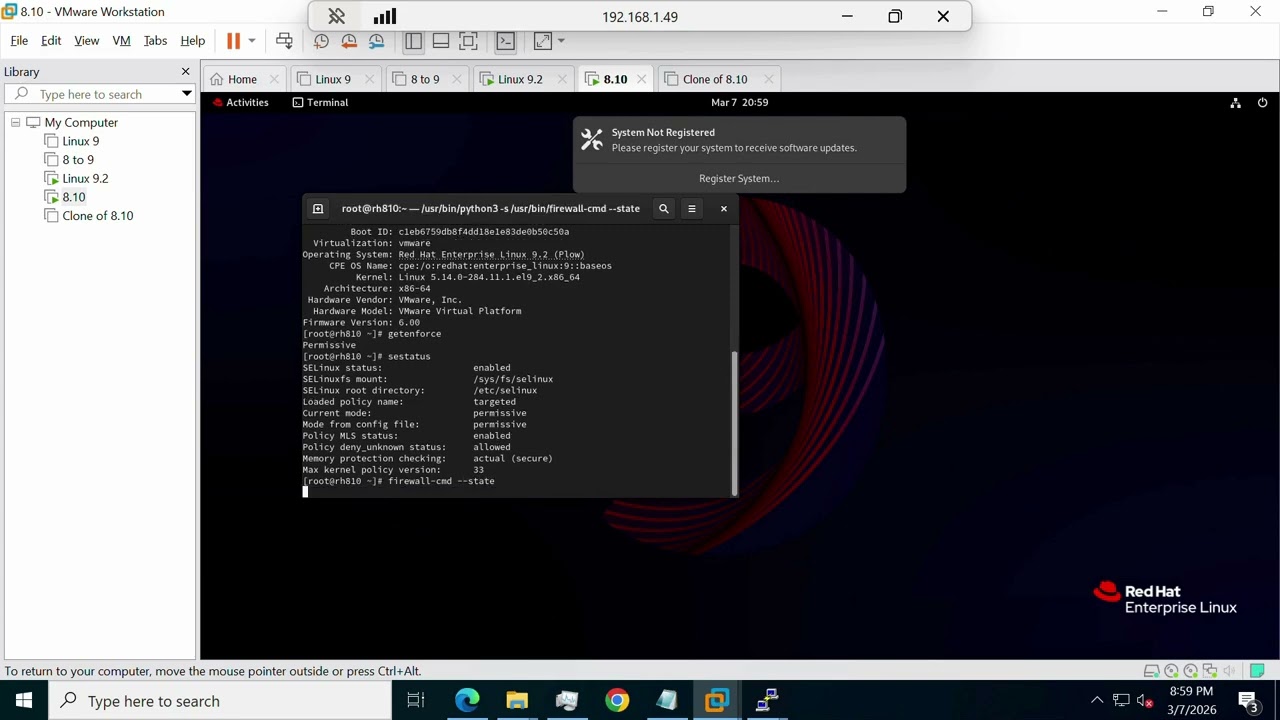Open Google Chrome from the taskbar
1280x720 pixels.
point(617,700)
